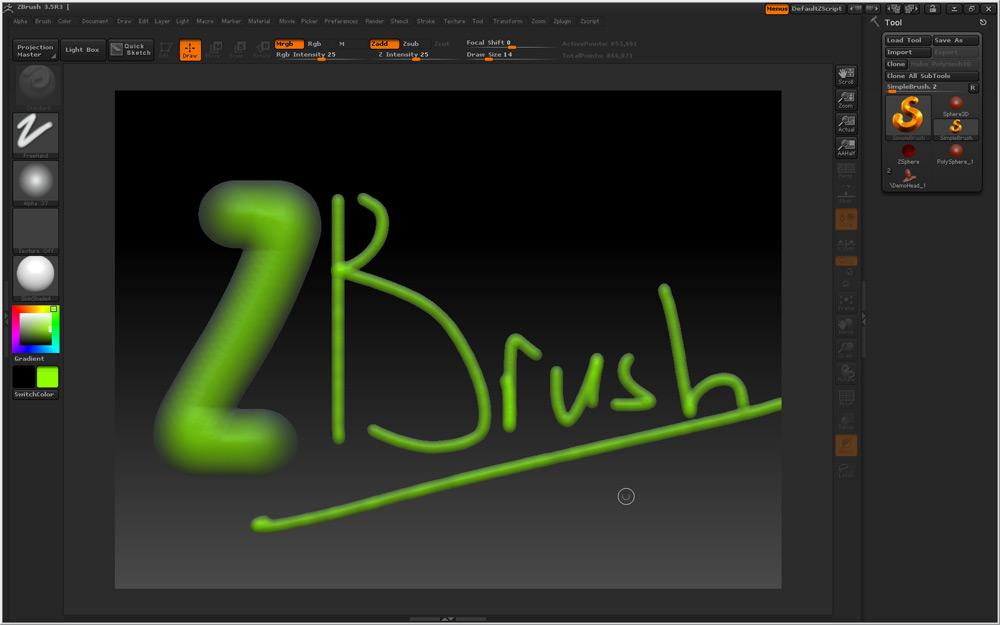
Task: Adjust the Draw Size slider
Action: [x=510, y=55]
